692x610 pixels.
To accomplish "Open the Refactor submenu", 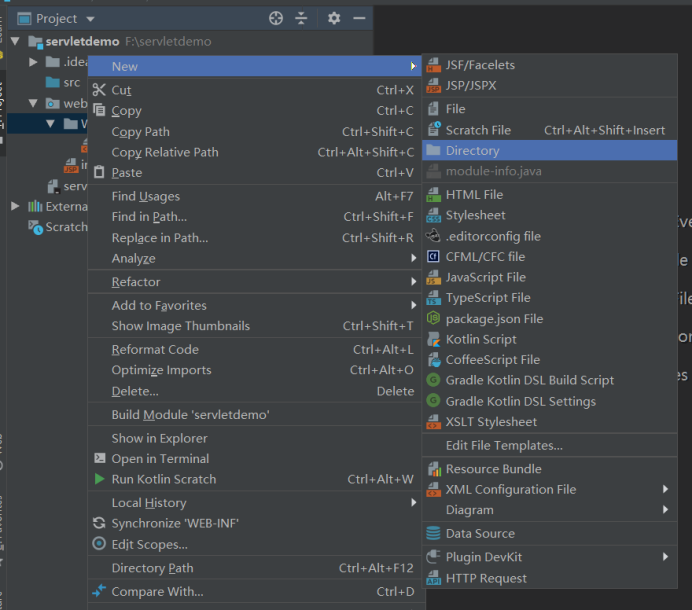I will 255,282.
